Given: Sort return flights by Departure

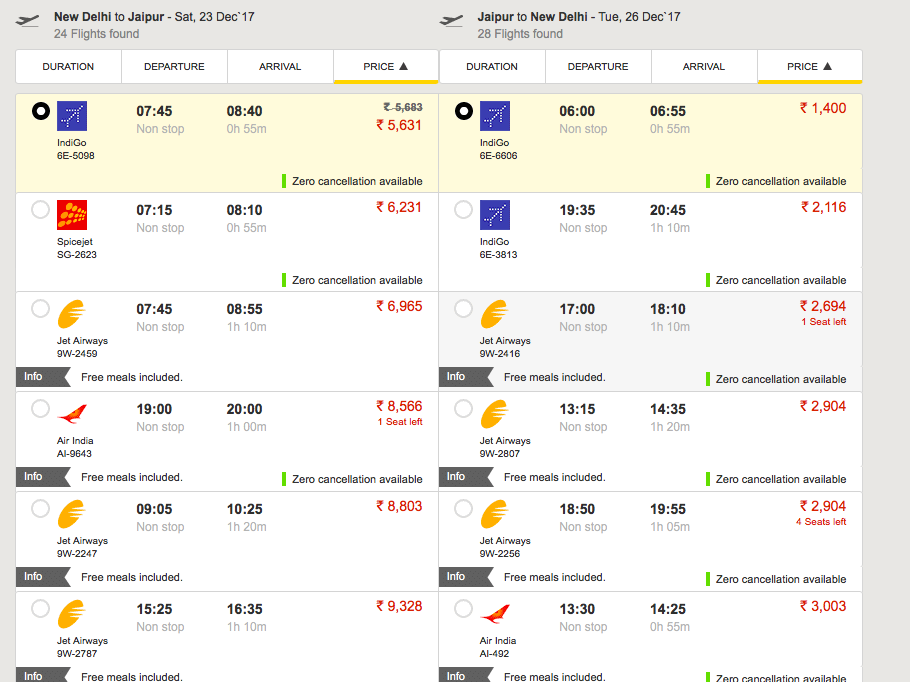Looking at the screenshot, I should (x=598, y=67).
